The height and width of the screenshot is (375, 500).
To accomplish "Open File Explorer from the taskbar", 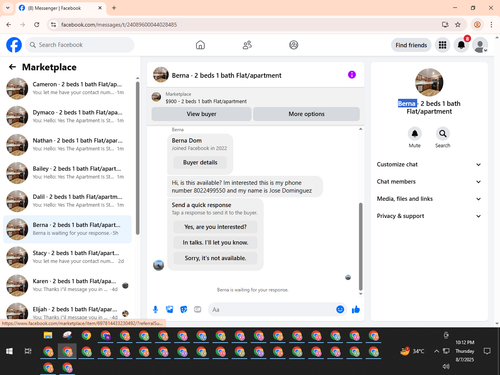I will coord(48,335).
